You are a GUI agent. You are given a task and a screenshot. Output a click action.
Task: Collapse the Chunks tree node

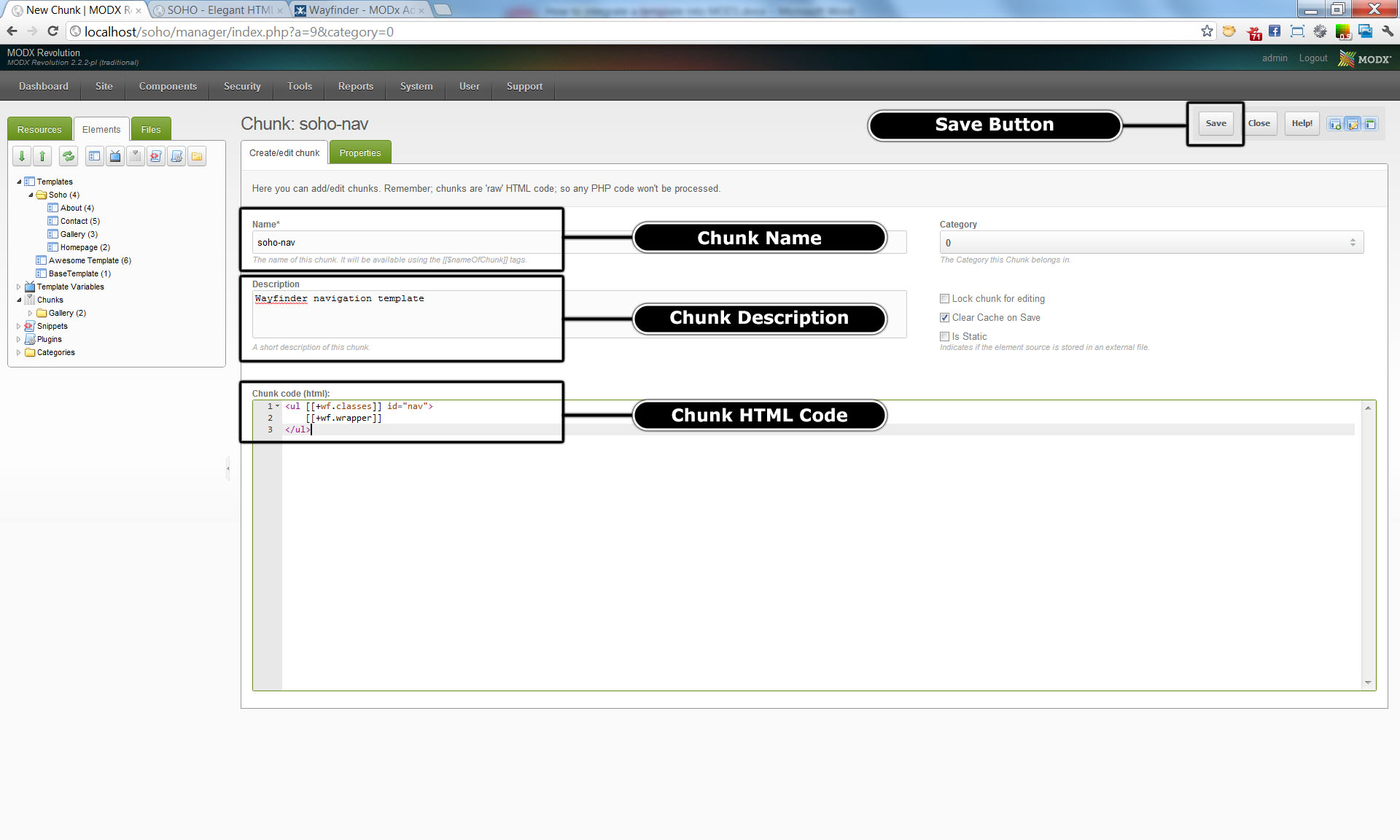pos(19,300)
